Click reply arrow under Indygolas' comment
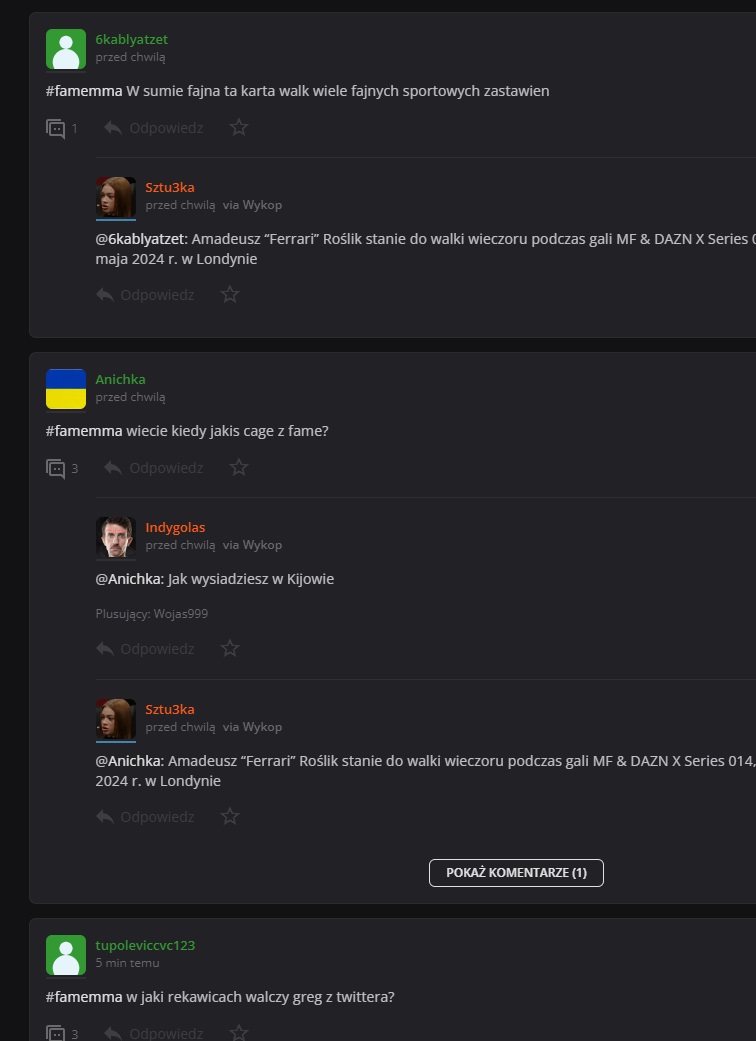This screenshot has width=756, height=1041. pyautogui.click(x=105, y=649)
